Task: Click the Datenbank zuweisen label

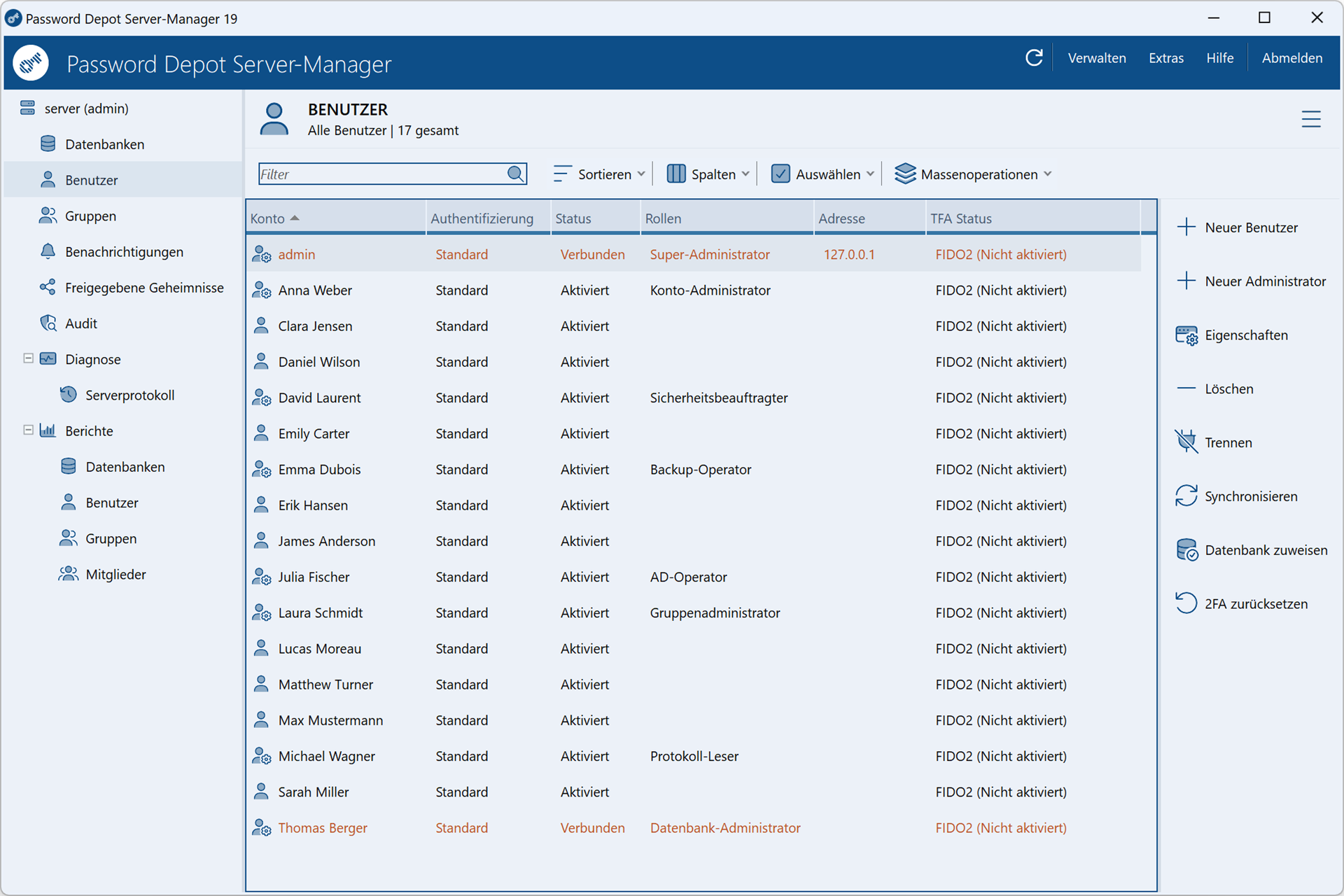Action: (x=1266, y=549)
